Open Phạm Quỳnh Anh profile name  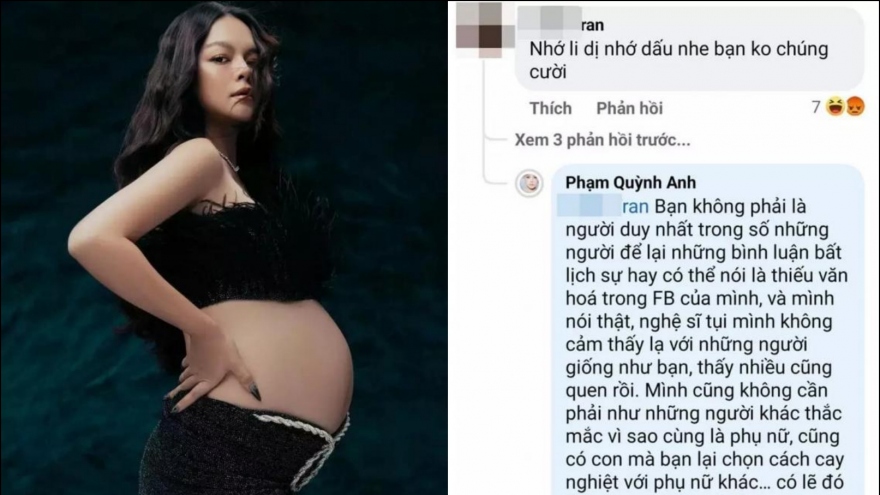click(630, 182)
